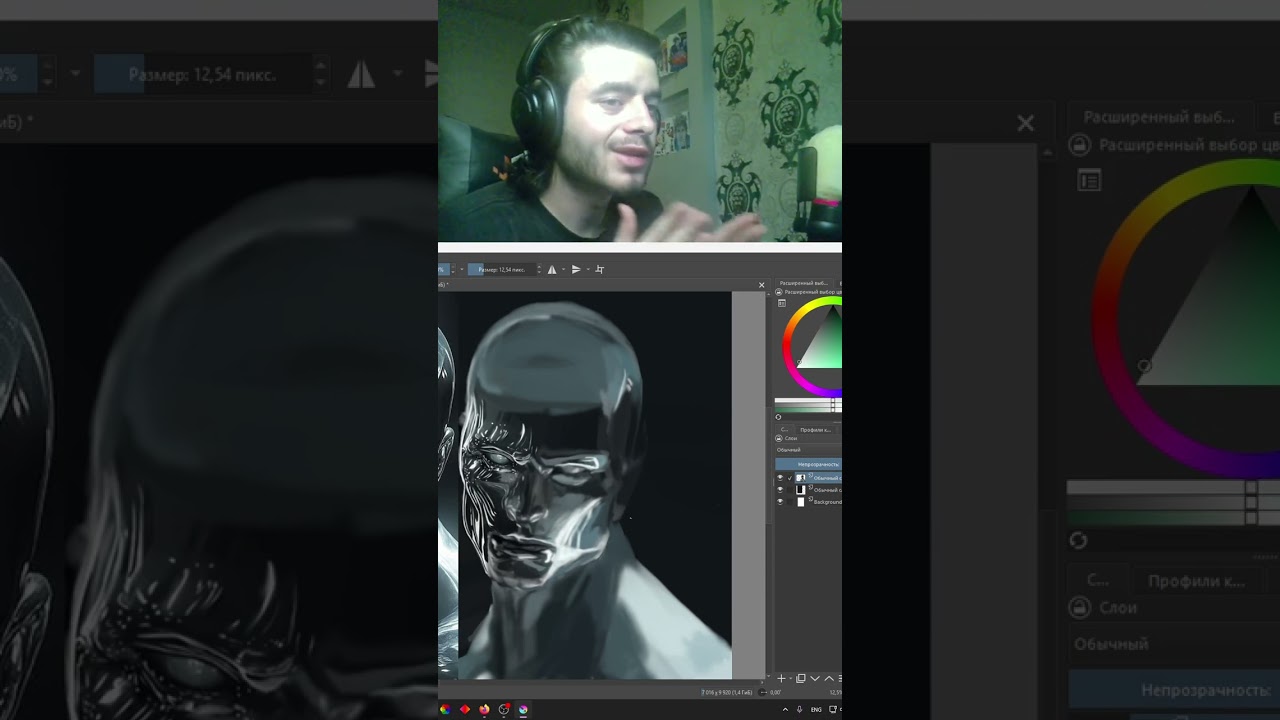Add a new layer with plus button
This screenshot has width=1280, height=720.
[x=781, y=678]
